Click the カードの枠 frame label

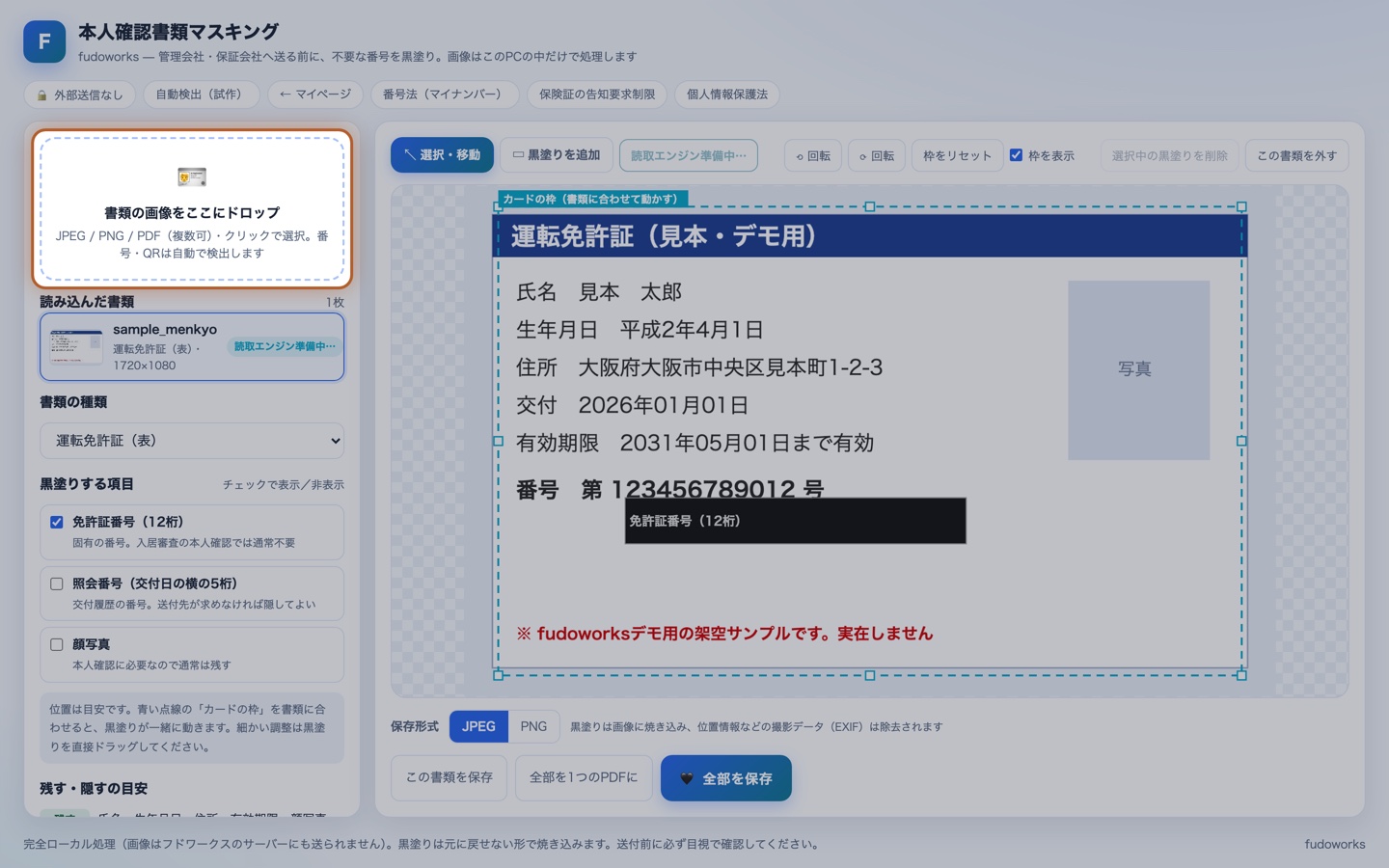(593, 199)
